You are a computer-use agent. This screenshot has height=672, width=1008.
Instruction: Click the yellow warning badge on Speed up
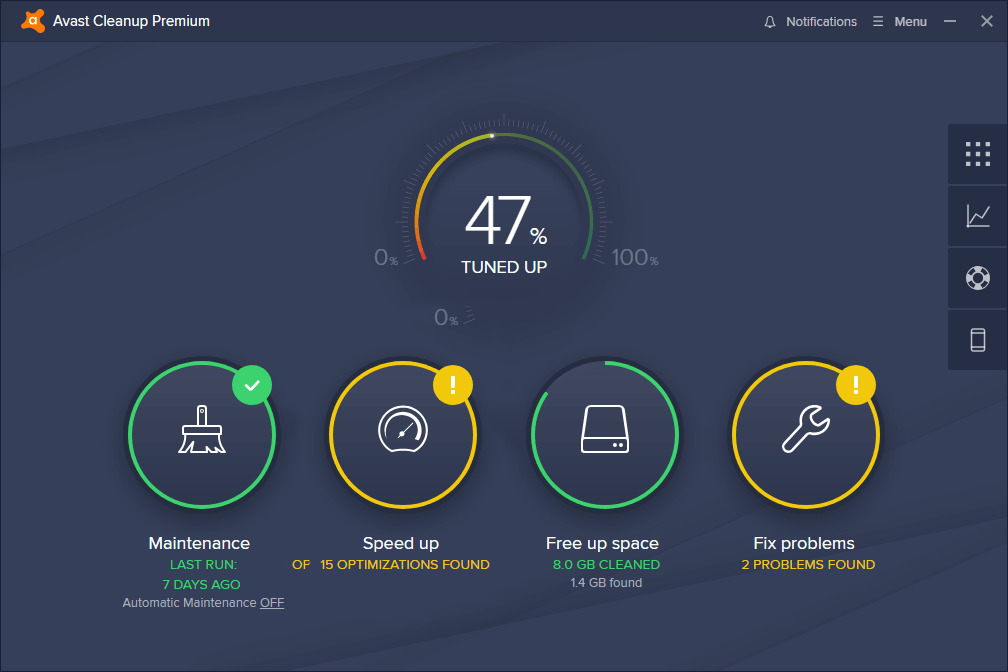pos(453,385)
